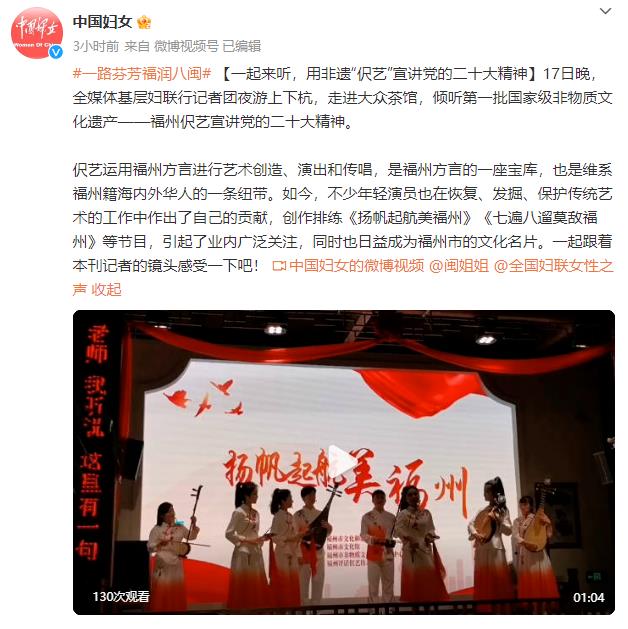The image size is (628, 629).
Task: Open the performance video thumbnail
Action: pyautogui.click(x=344, y=462)
